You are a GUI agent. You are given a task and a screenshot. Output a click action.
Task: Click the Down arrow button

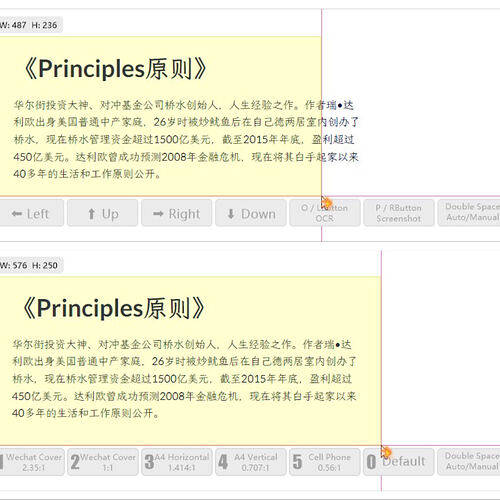coord(251,213)
